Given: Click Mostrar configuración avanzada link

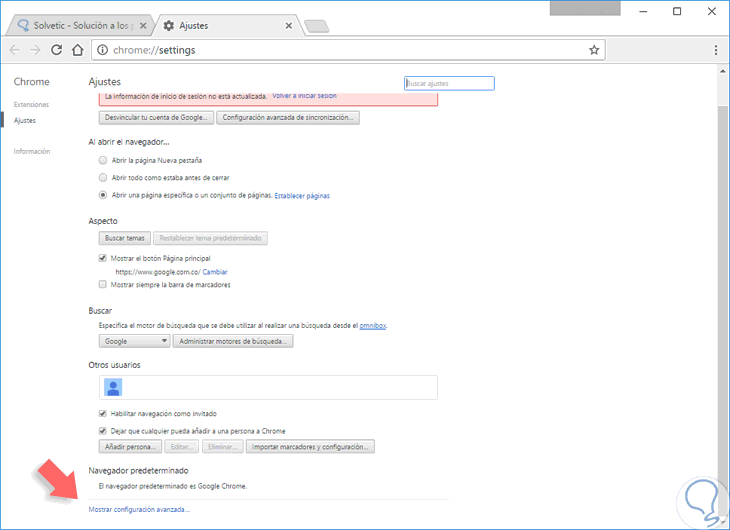Looking at the screenshot, I should coord(139,510).
